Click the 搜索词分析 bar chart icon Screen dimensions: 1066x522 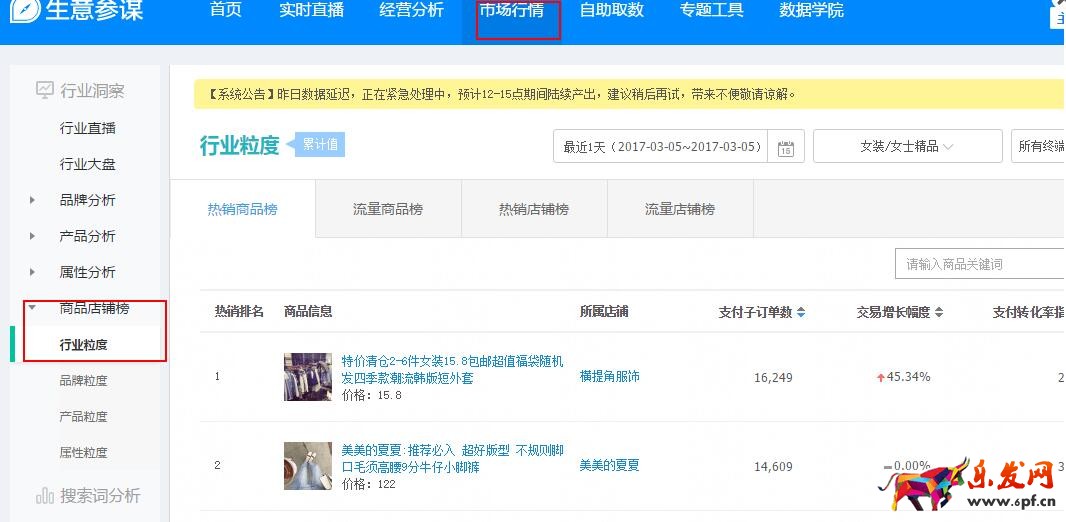[x=45, y=495]
